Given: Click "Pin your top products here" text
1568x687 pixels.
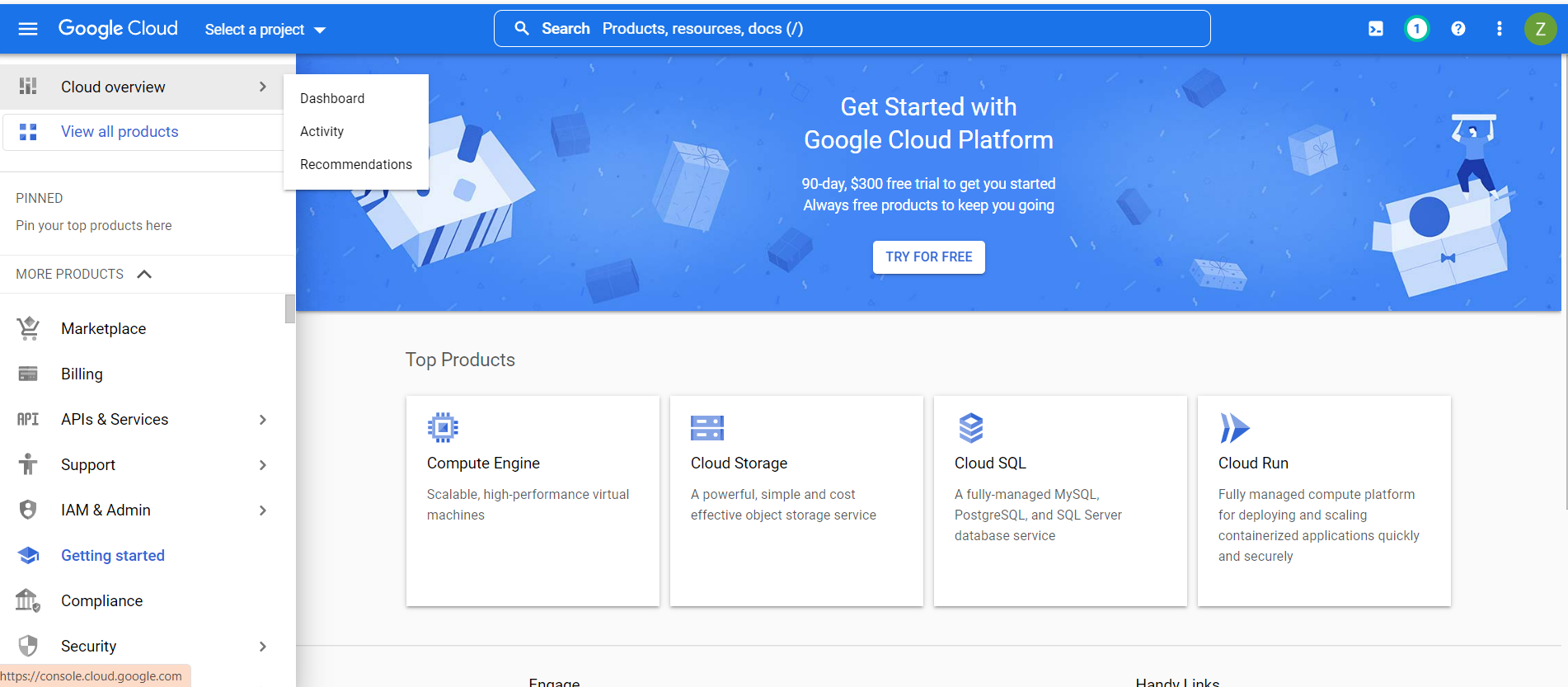Looking at the screenshot, I should click(94, 225).
